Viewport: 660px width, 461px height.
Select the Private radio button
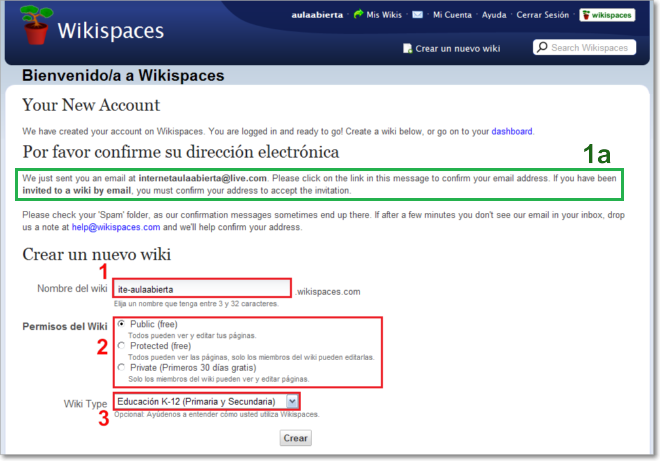click(121, 368)
